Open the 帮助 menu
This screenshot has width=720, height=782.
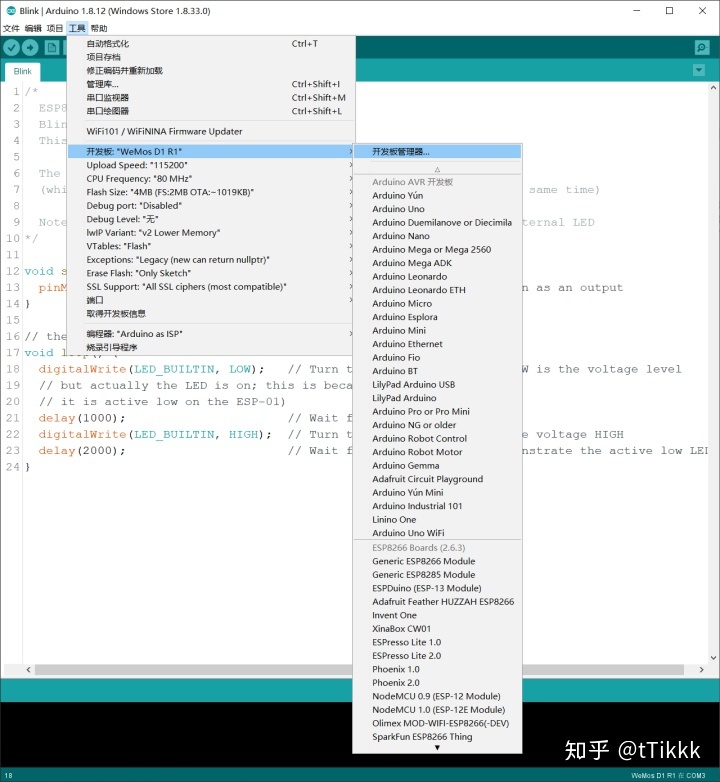99,28
